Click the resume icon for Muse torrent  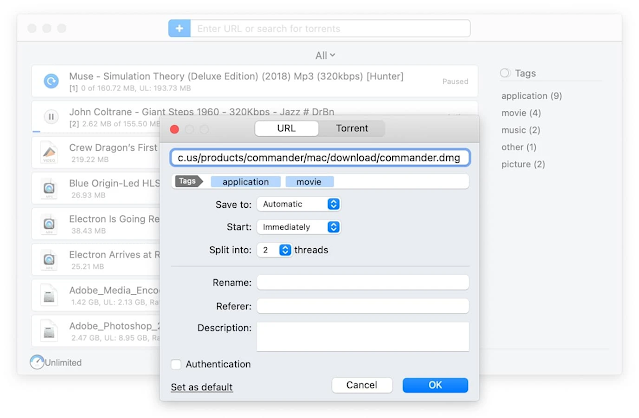tap(51, 81)
